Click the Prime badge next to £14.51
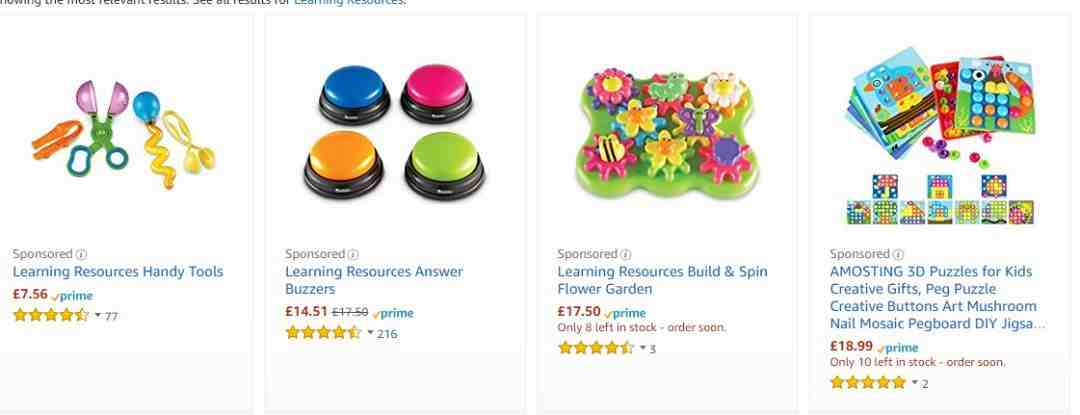 [393, 314]
